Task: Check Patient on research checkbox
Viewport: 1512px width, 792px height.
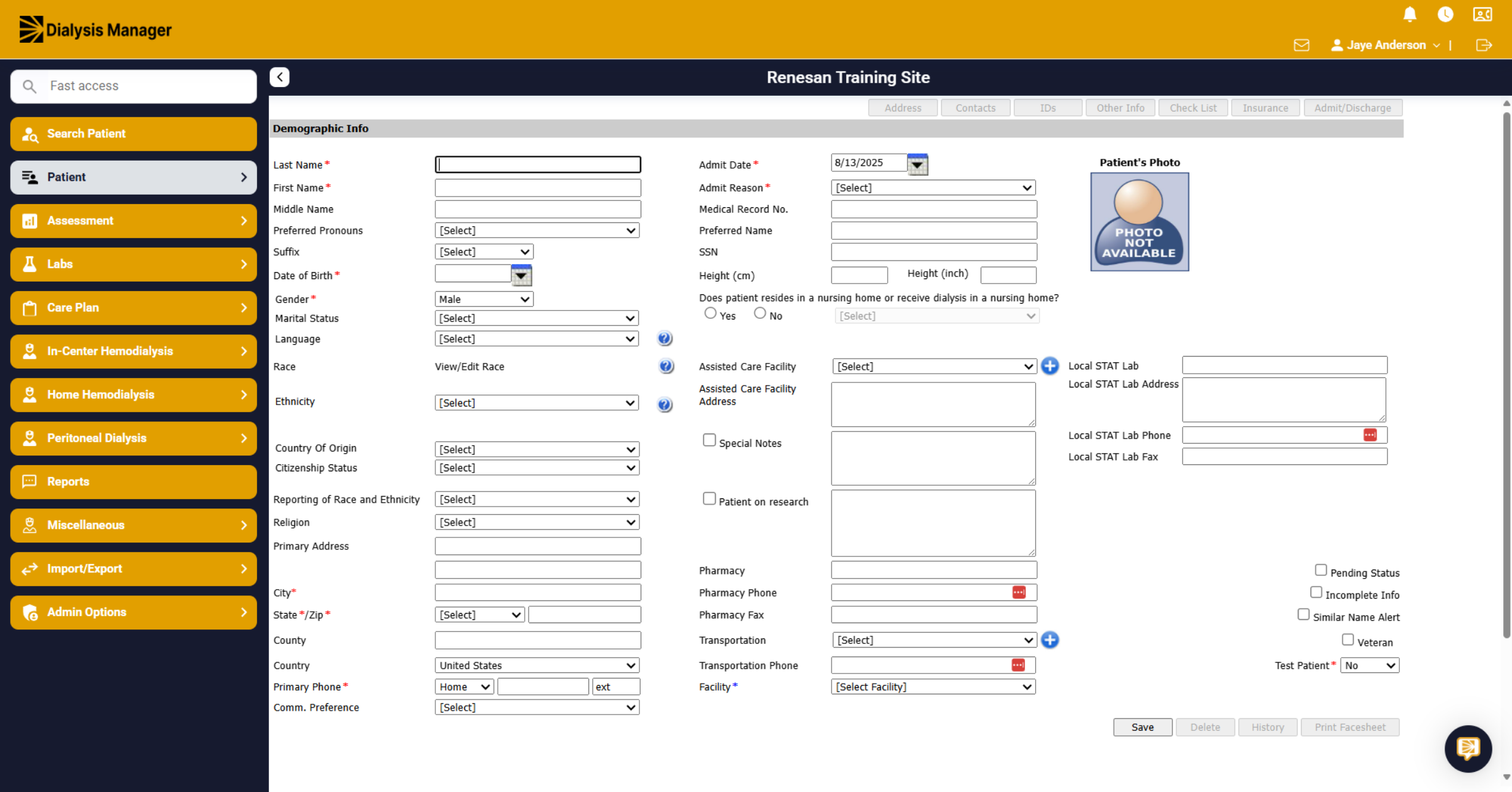Action: (709, 498)
